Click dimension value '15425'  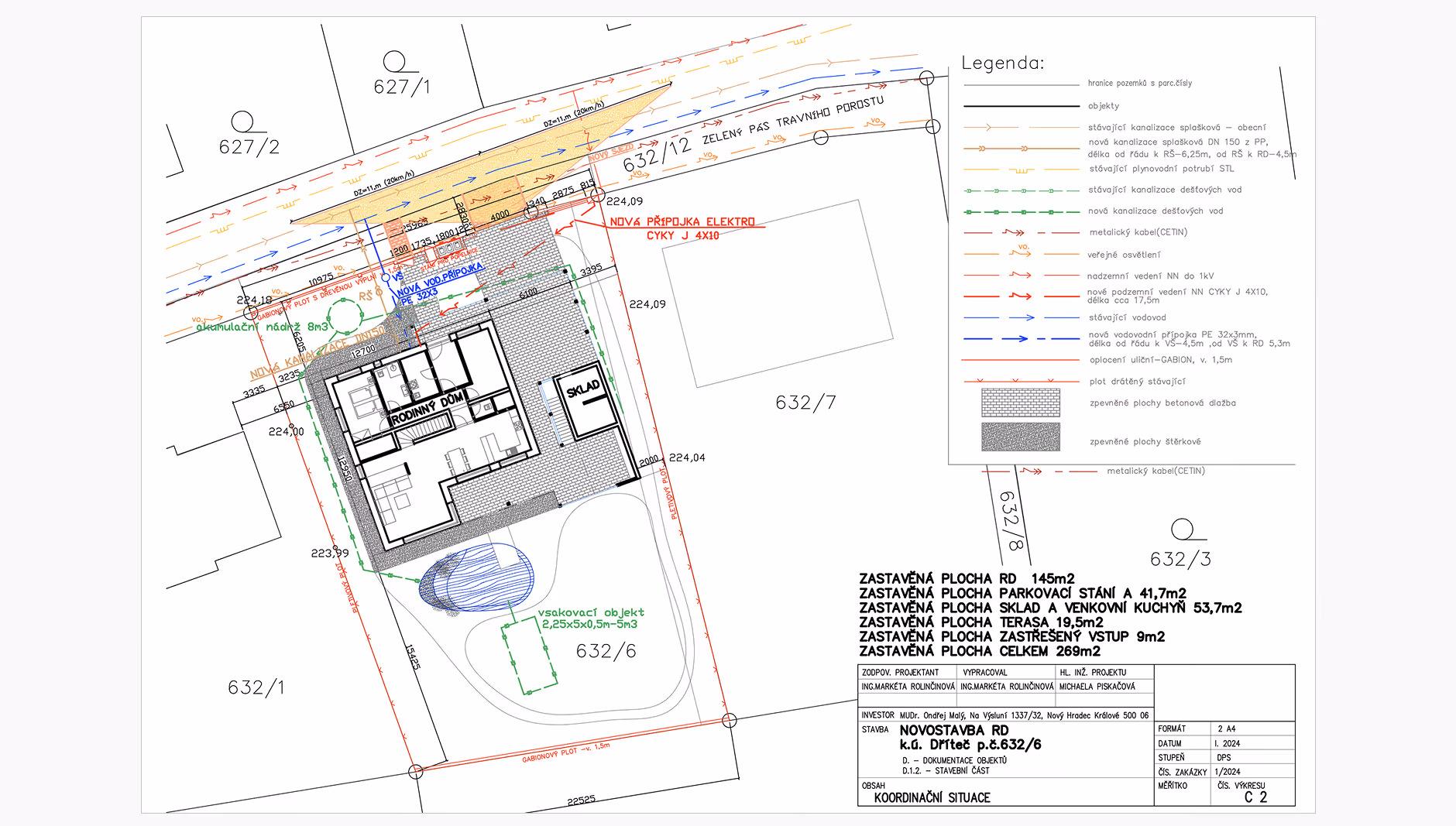[413, 657]
